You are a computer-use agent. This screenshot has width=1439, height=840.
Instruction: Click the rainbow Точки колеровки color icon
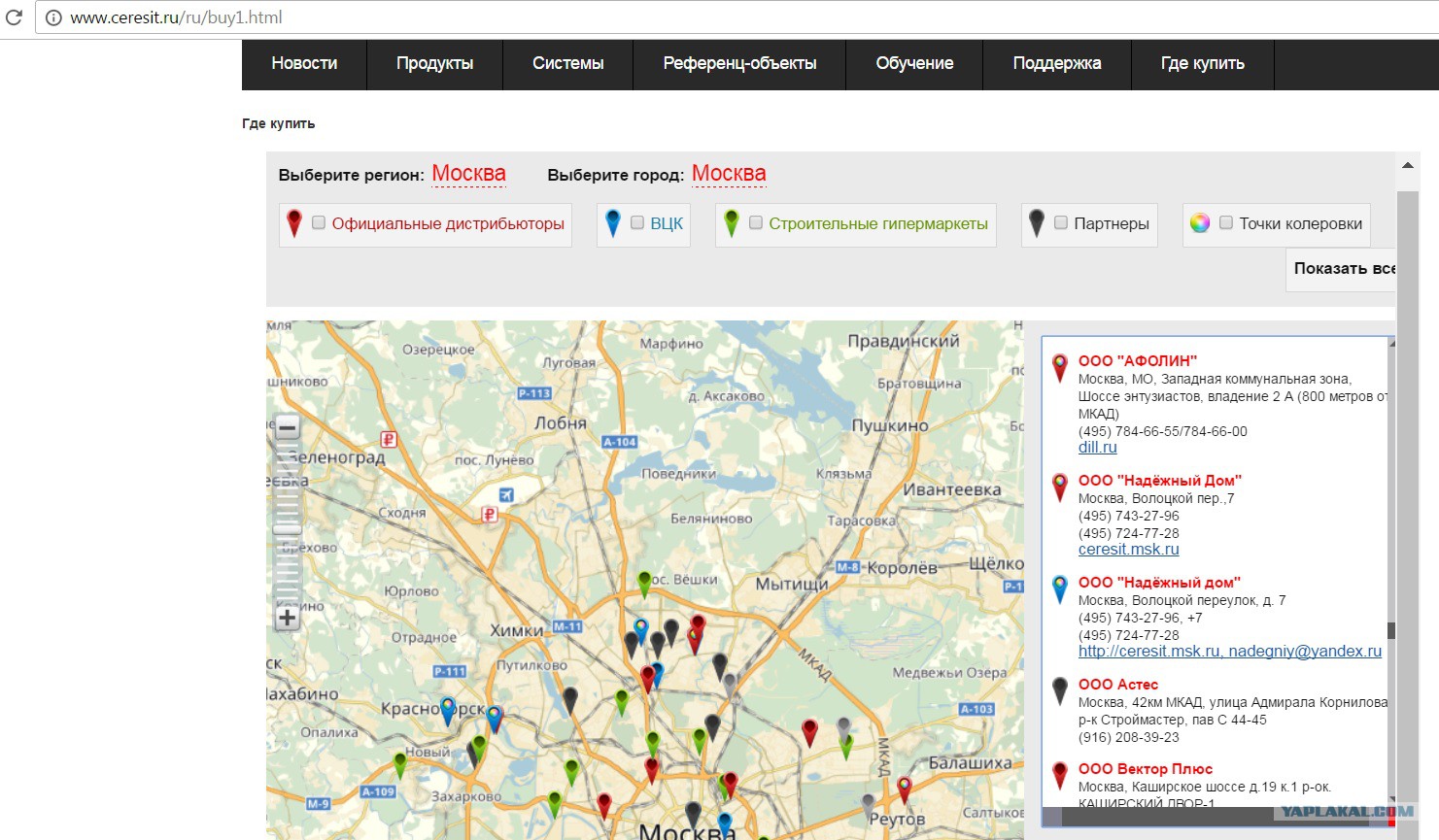pos(1200,223)
